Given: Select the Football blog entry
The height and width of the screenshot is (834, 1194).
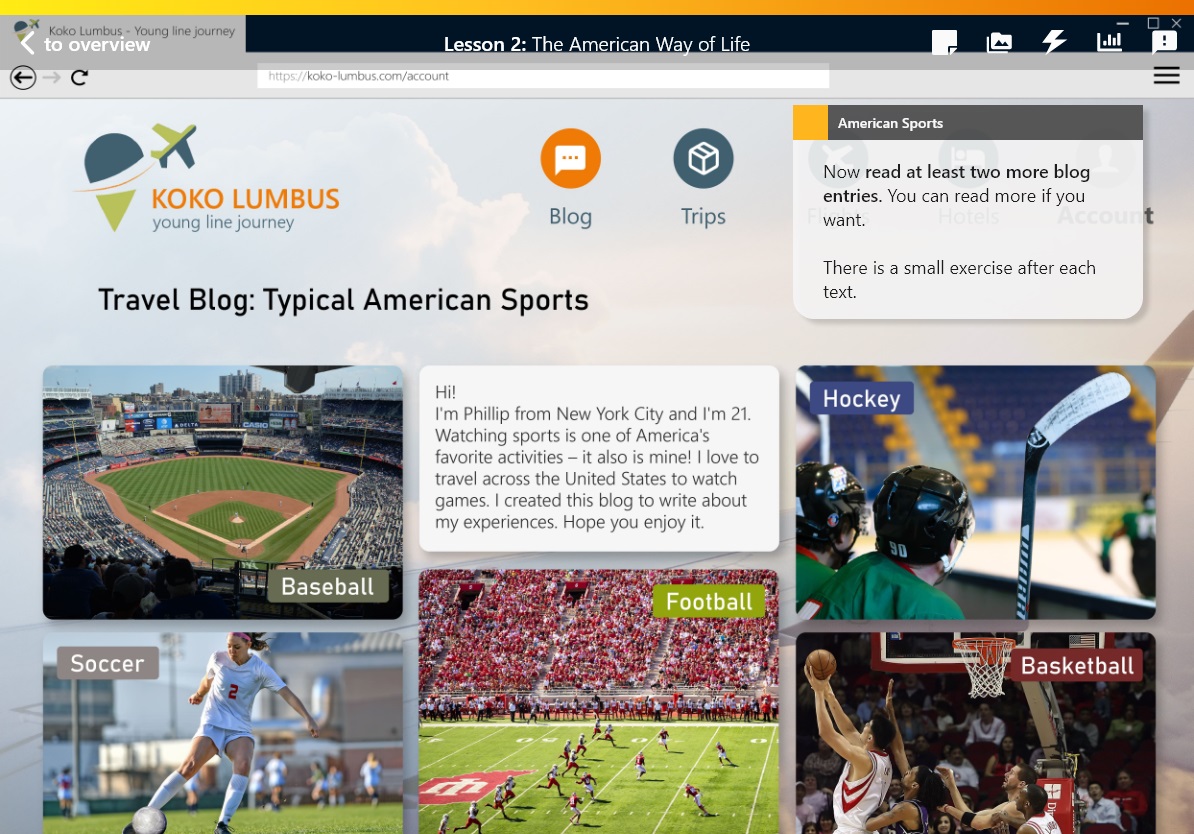Looking at the screenshot, I should click(x=598, y=700).
